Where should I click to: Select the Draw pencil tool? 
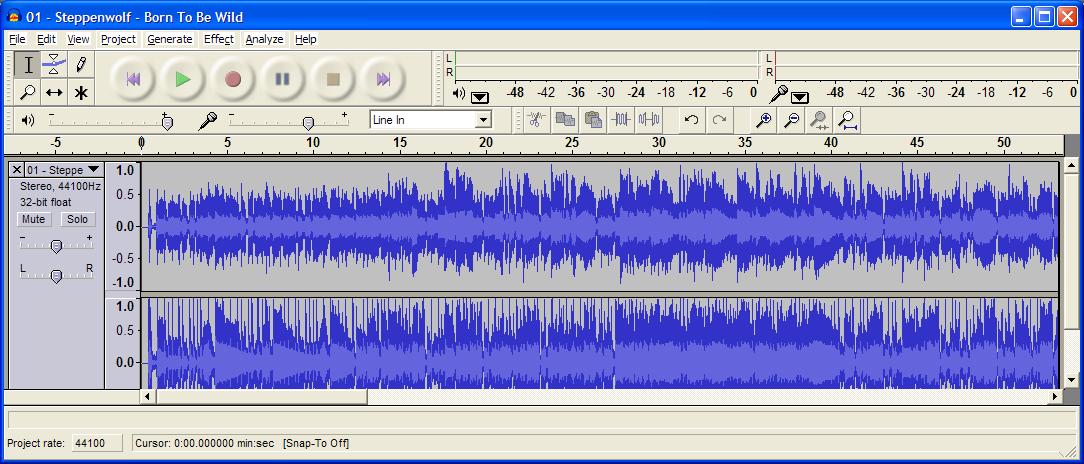pos(81,65)
